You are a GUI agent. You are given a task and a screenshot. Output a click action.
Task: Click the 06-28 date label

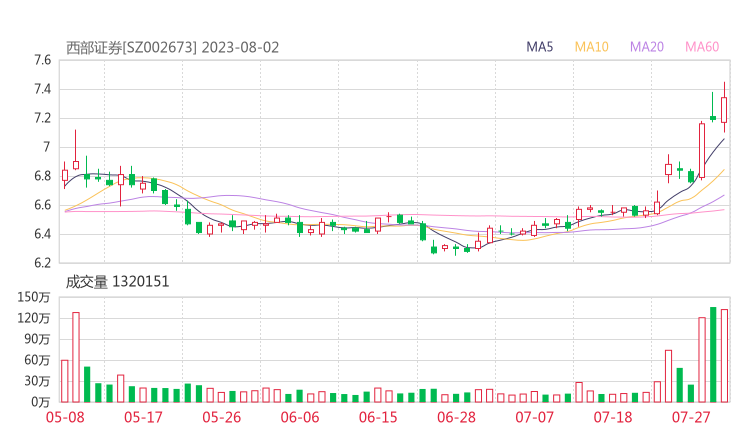[x=456, y=417]
